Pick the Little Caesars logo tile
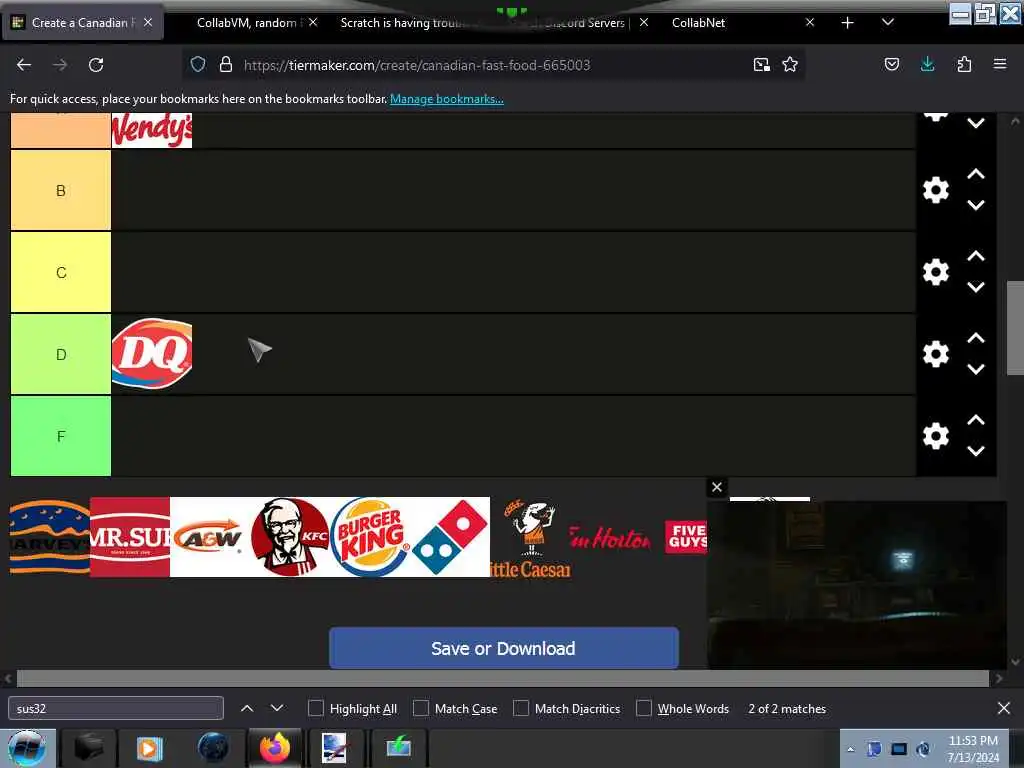1024x768 pixels. click(x=530, y=537)
